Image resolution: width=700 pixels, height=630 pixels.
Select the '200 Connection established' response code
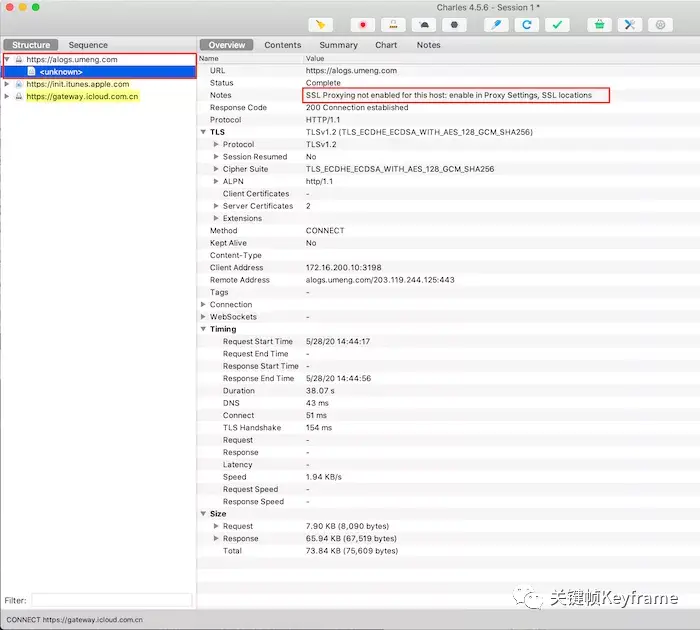coord(357,108)
